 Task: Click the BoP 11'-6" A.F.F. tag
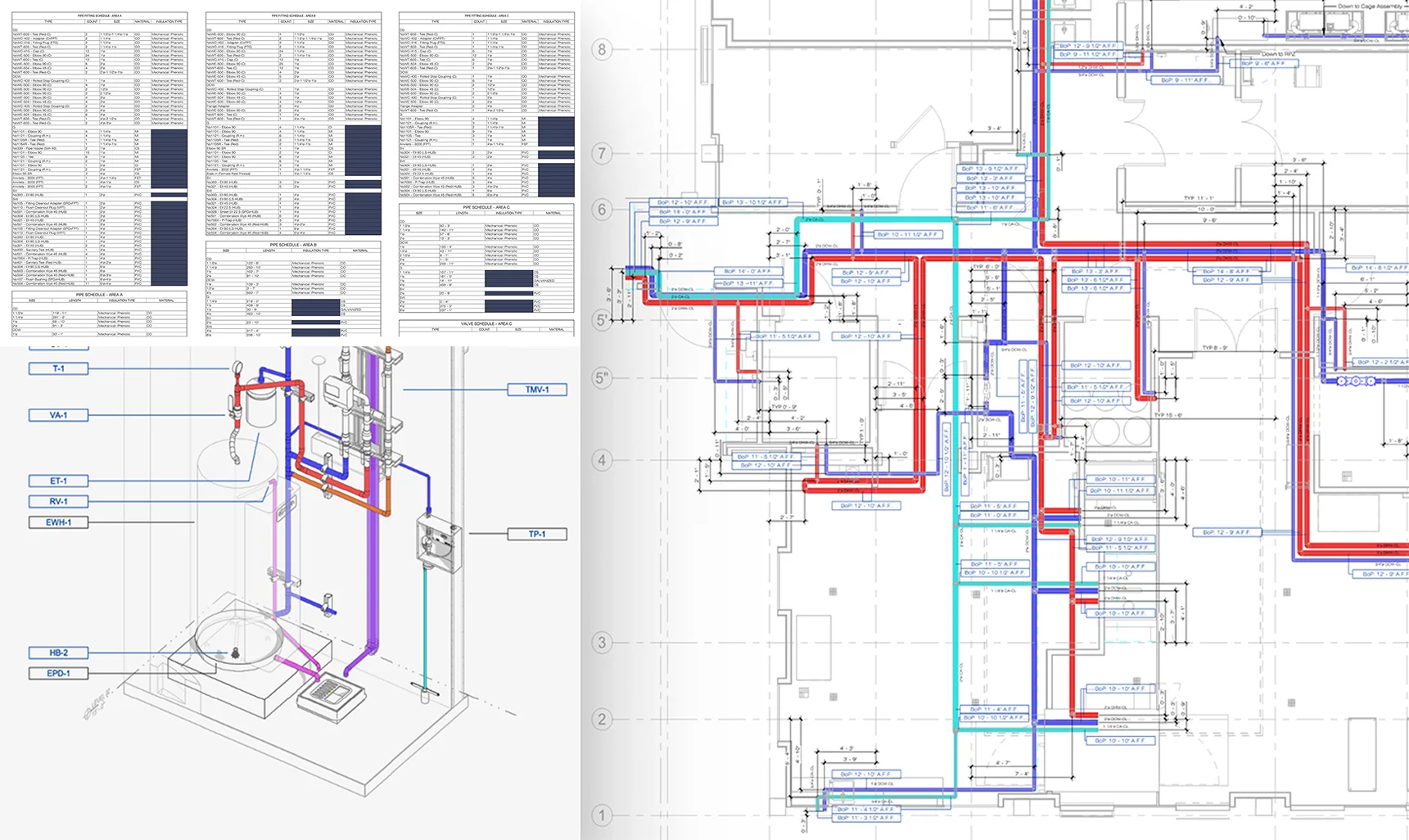pyautogui.click(x=991, y=208)
